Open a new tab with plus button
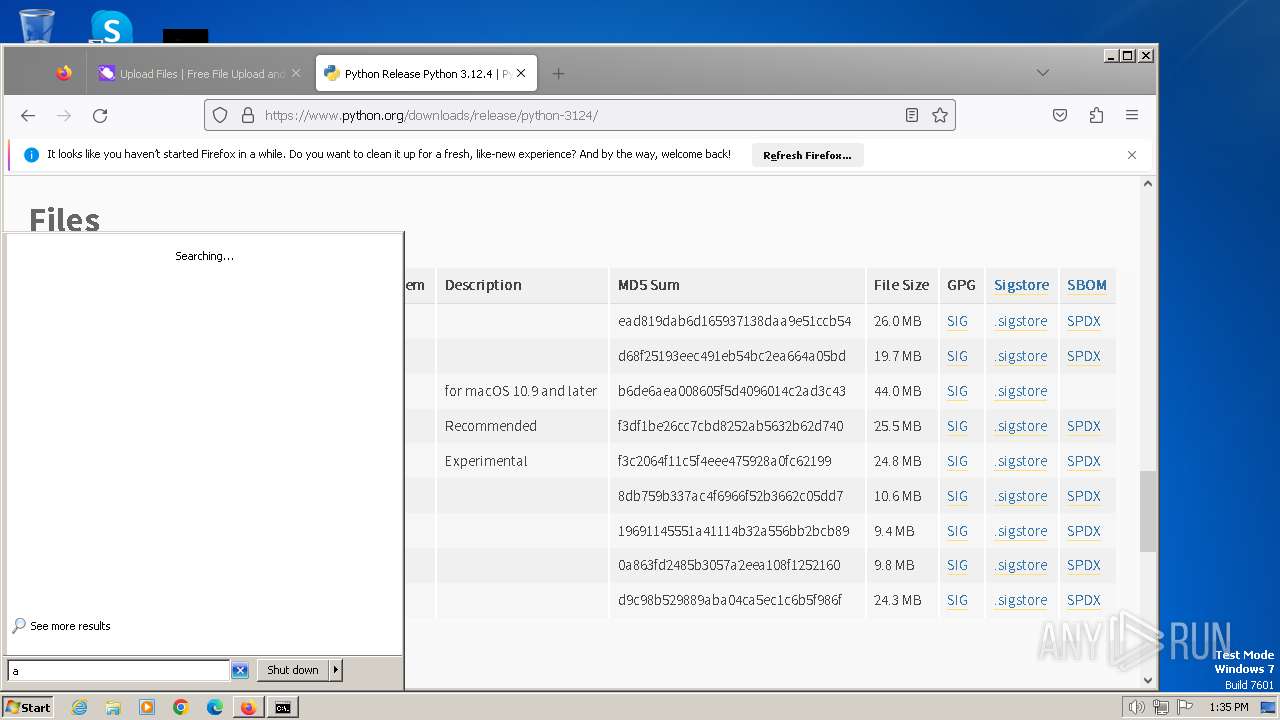Viewport: 1280px width, 720px height. [558, 73]
